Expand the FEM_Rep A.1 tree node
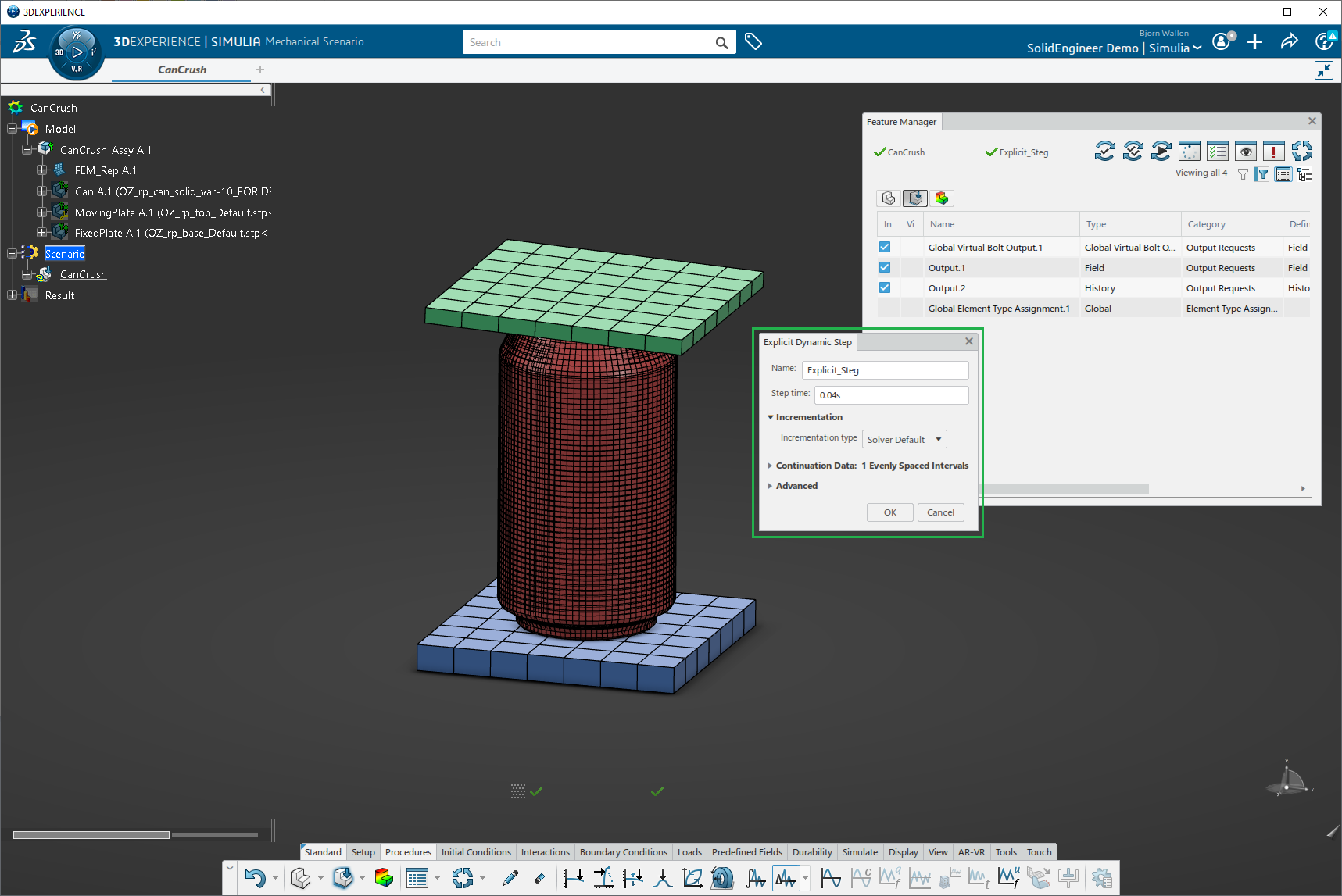 (x=42, y=170)
